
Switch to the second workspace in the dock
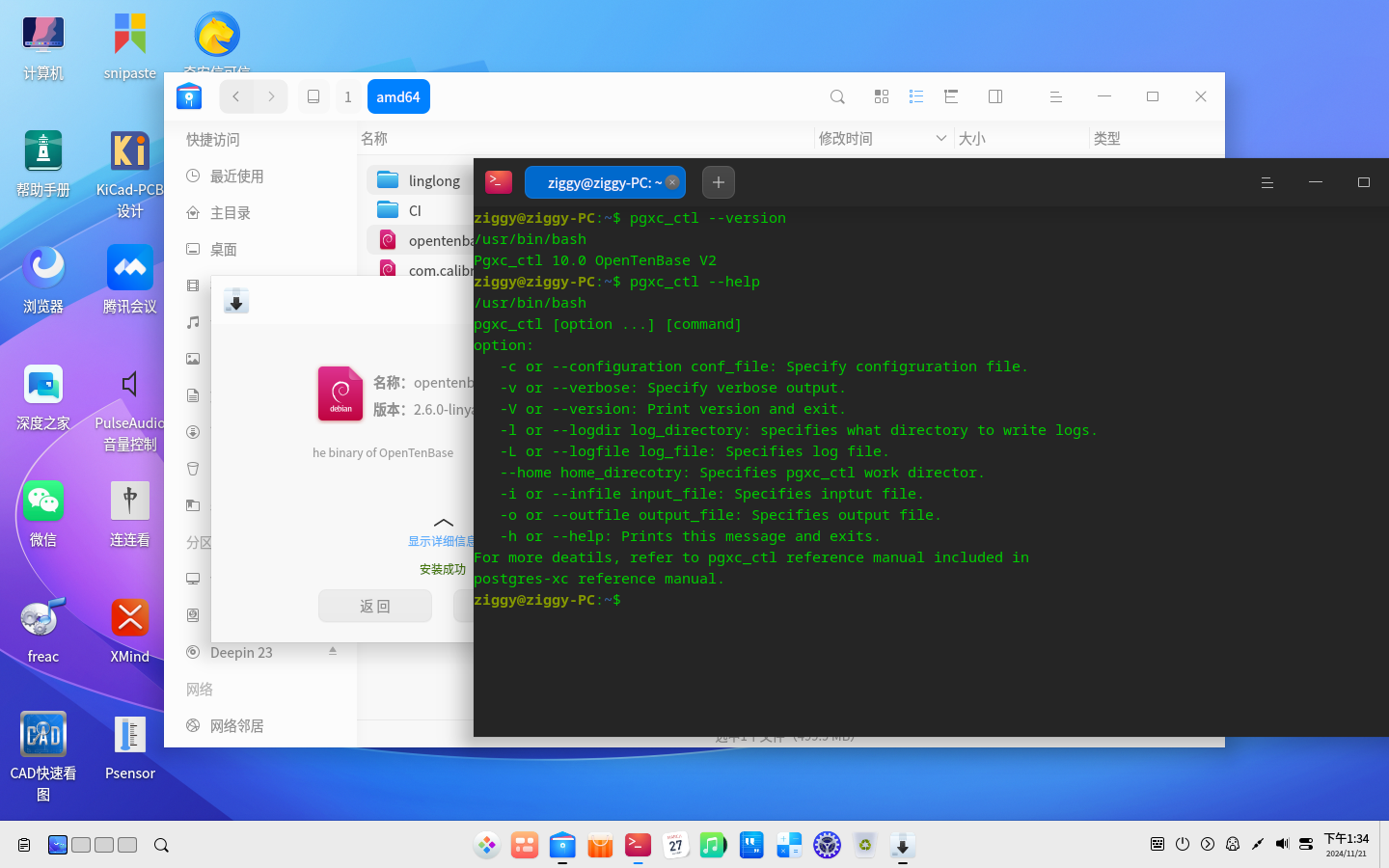81,845
